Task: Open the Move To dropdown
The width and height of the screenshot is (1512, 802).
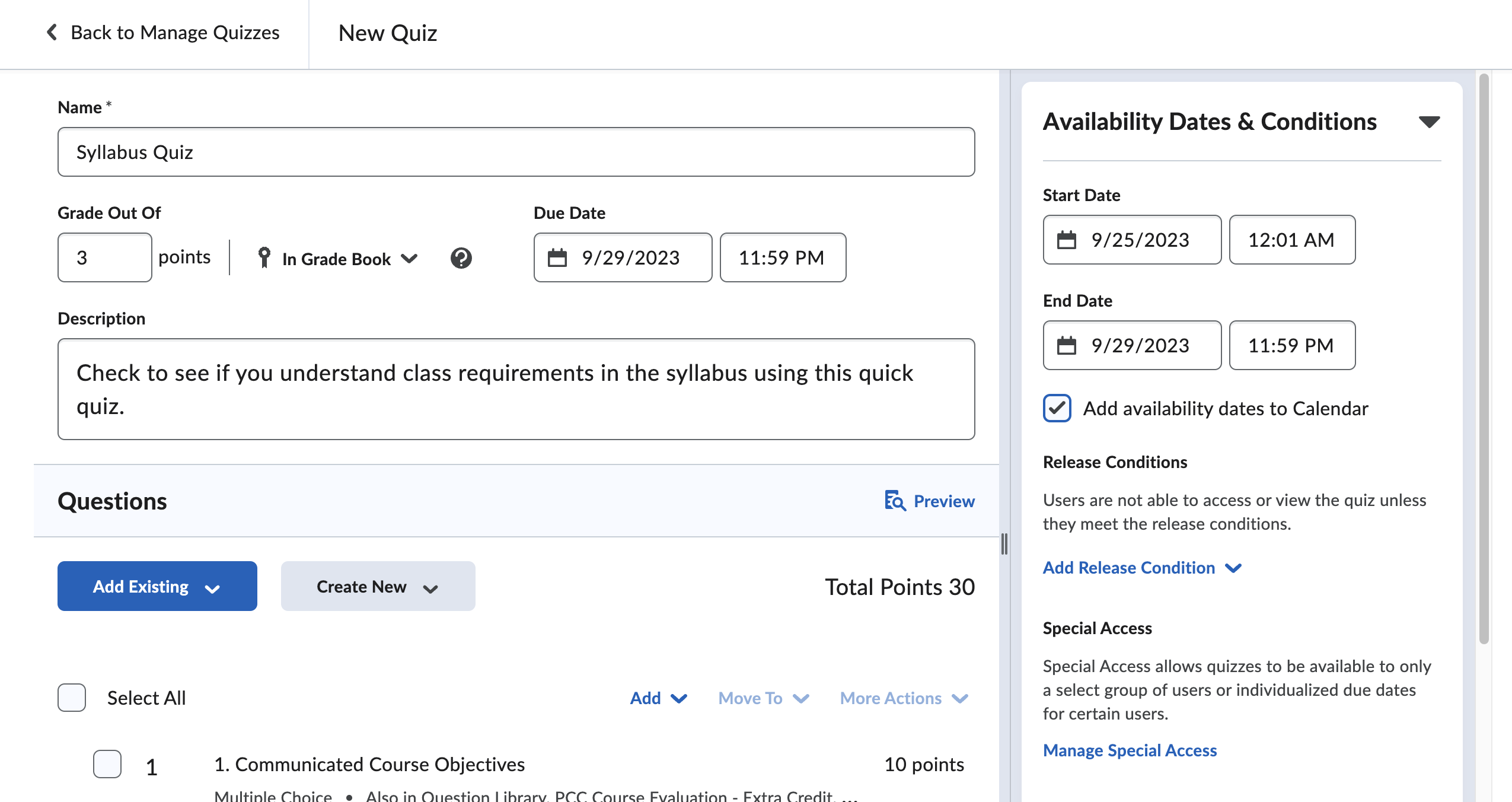Action: pos(763,698)
